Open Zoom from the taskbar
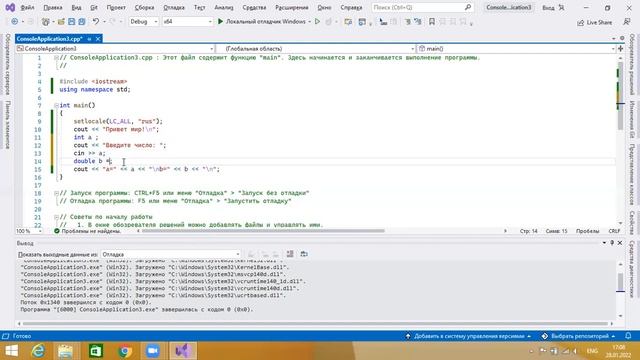This screenshot has width=640, height=360. (x=153, y=351)
